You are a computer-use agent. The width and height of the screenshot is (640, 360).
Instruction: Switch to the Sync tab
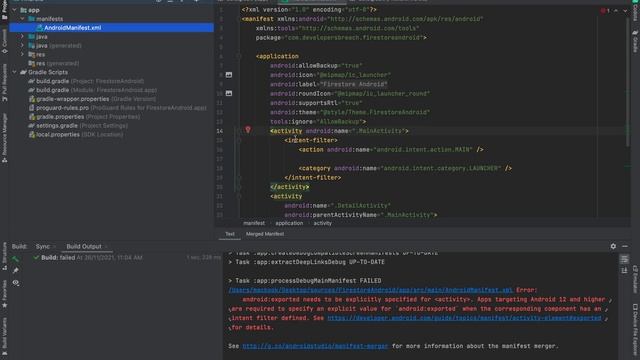(42, 247)
